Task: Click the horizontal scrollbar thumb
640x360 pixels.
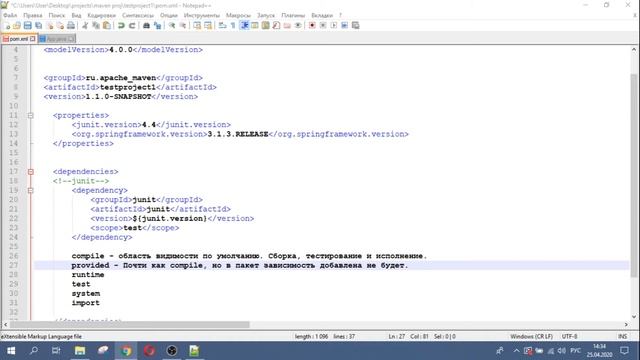Action: pyautogui.click(x=130, y=324)
